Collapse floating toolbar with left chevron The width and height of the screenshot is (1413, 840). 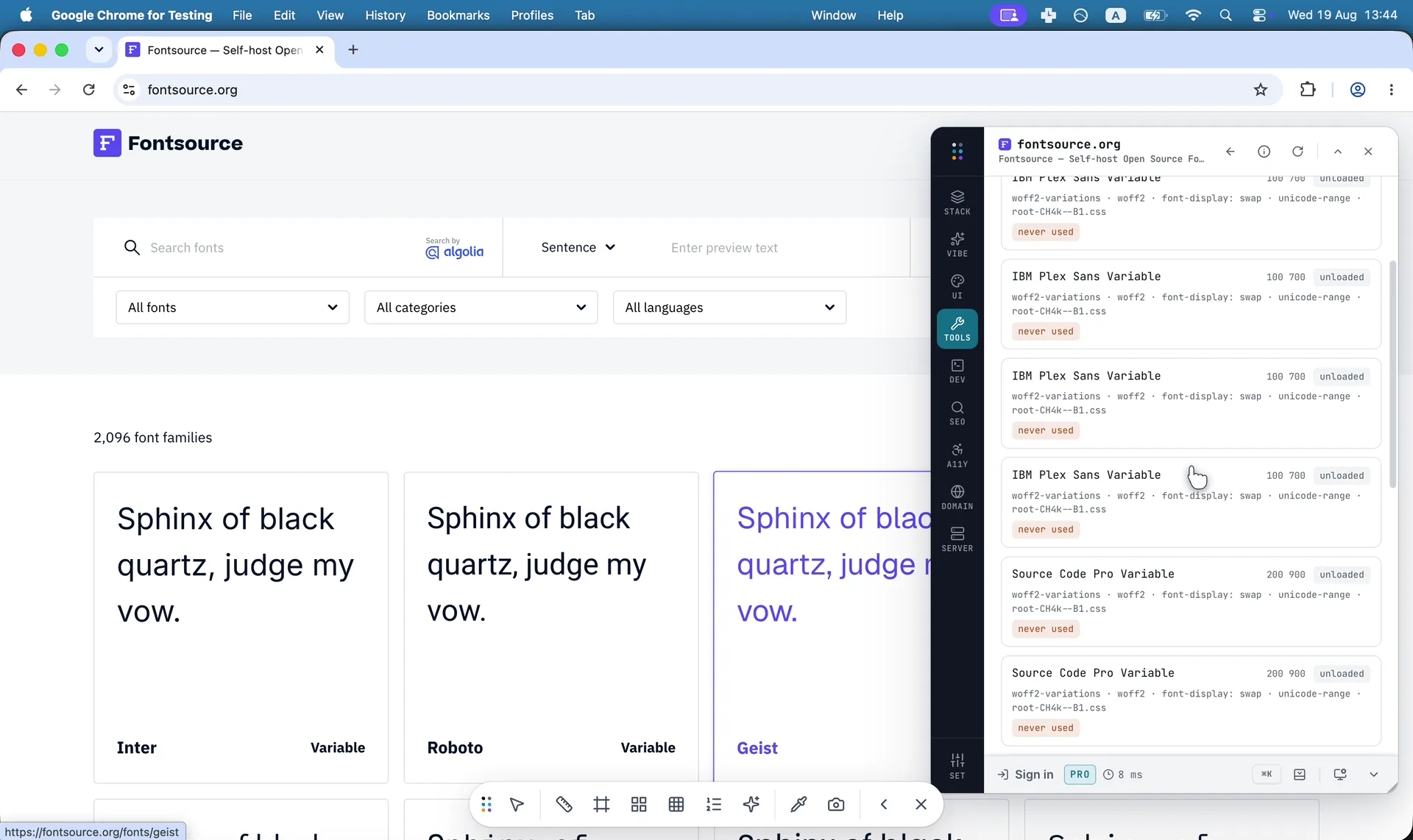click(x=884, y=805)
